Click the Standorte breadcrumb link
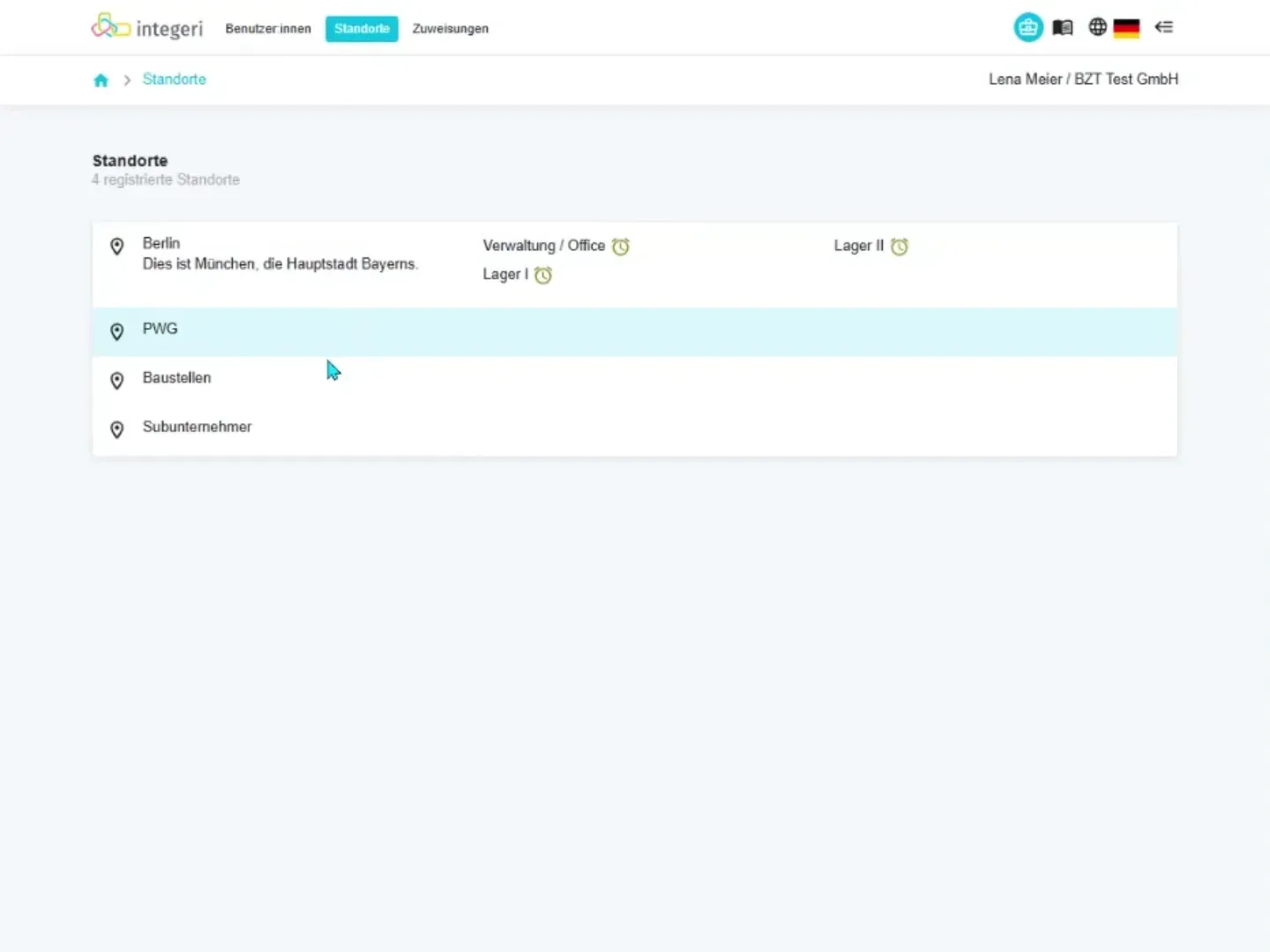The height and width of the screenshot is (952, 1270). (175, 79)
